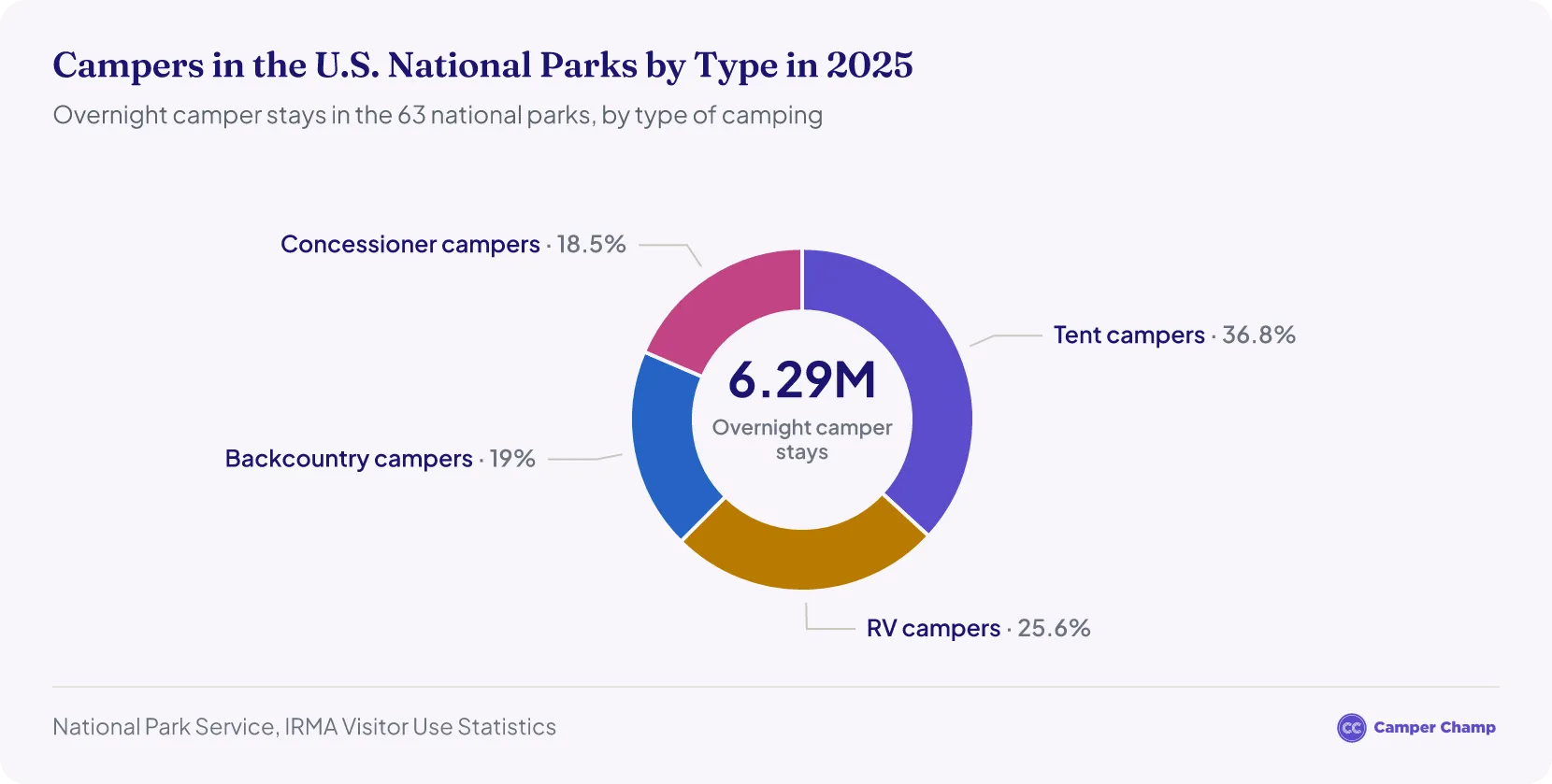This screenshot has height=784, width=1552.
Task: Click the 'Overnight camper stays' center caption
Action: point(802,439)
